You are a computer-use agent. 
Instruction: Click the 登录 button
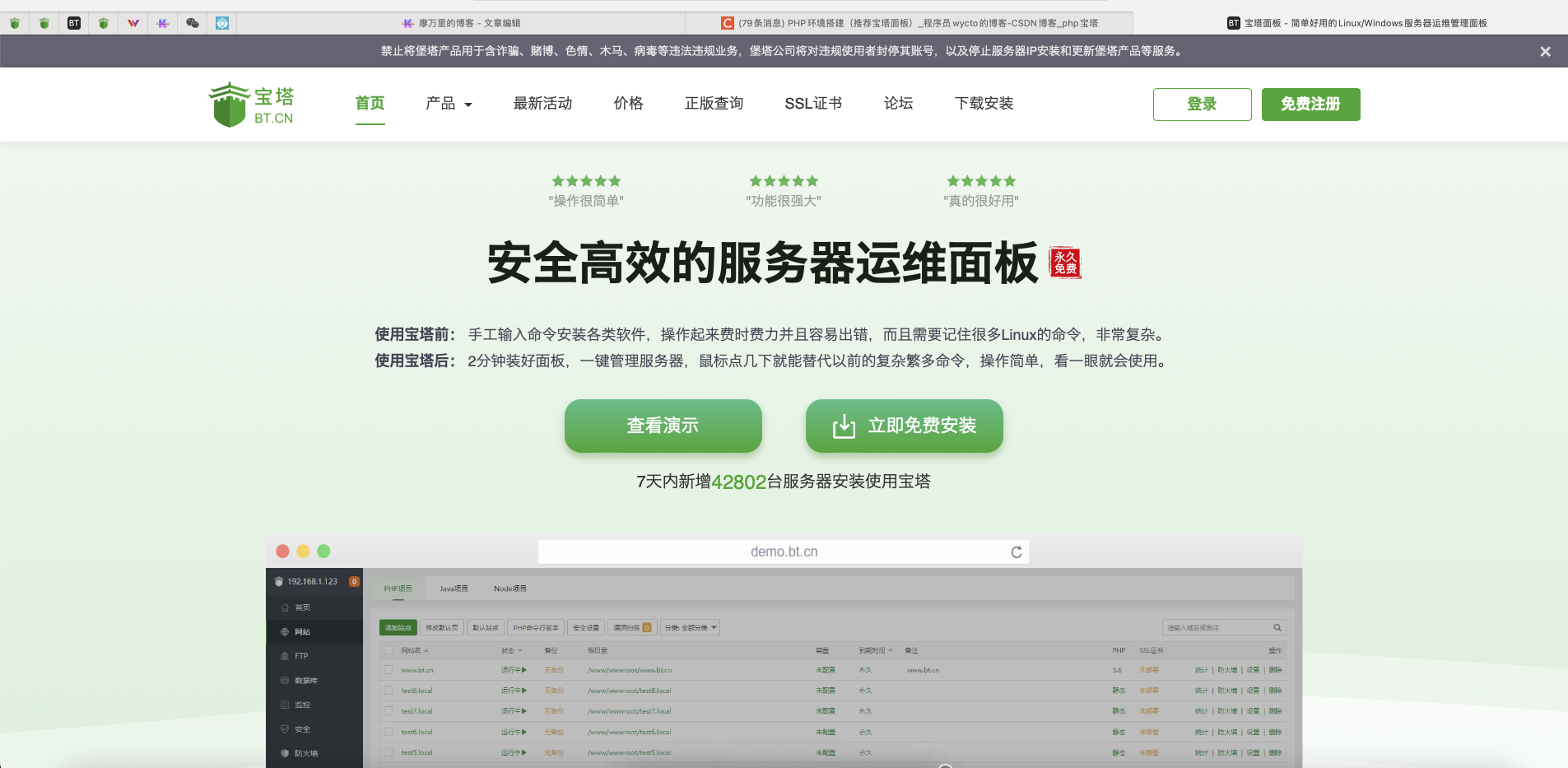coord(1202,105)
